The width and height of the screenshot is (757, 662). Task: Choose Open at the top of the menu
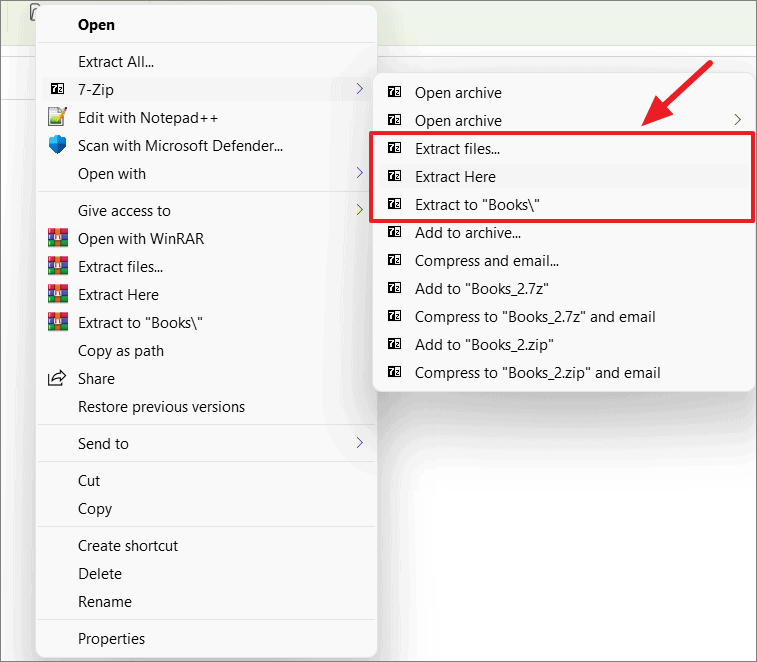point(207,25)
